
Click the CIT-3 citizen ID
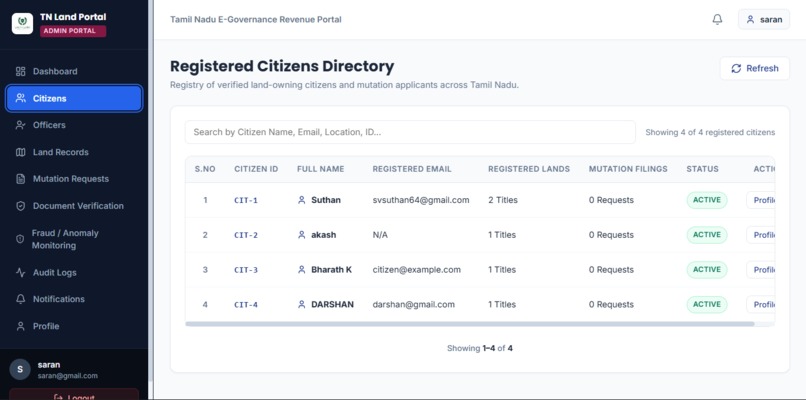coord(246,270)
